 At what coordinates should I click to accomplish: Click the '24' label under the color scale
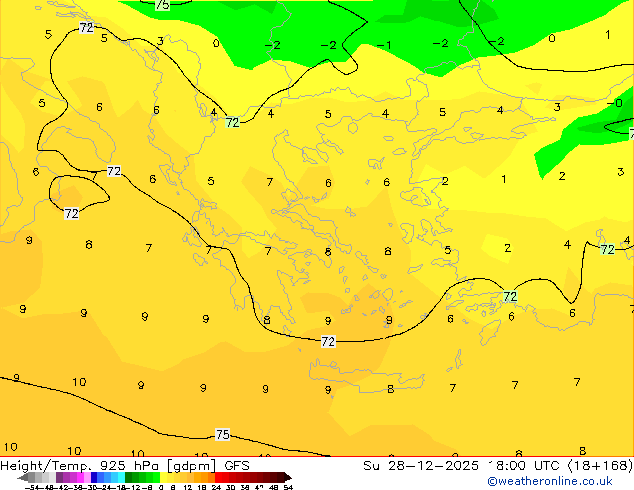click(x=216, y=488)
